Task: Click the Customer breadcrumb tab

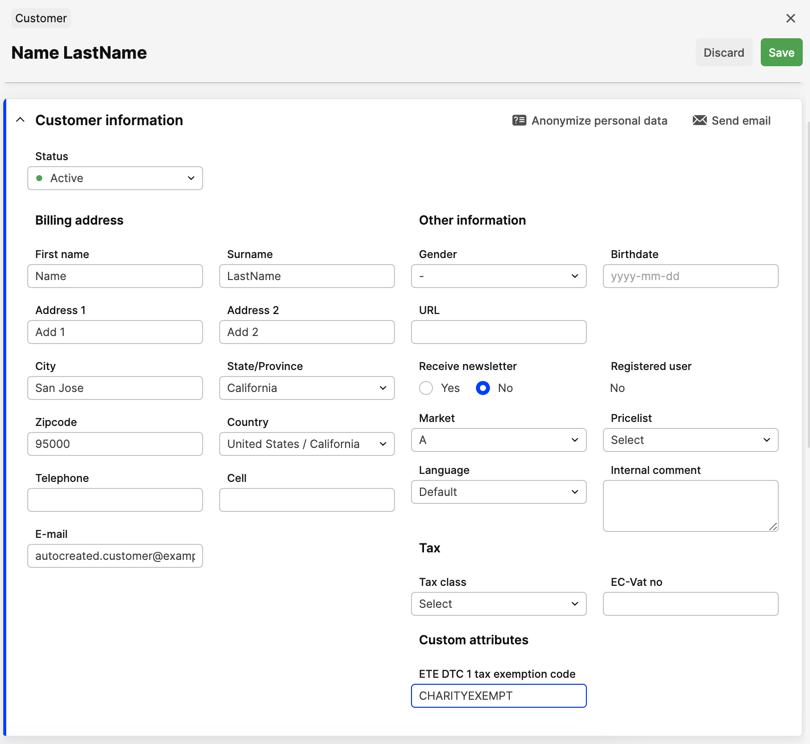Action: pos(40,17)
